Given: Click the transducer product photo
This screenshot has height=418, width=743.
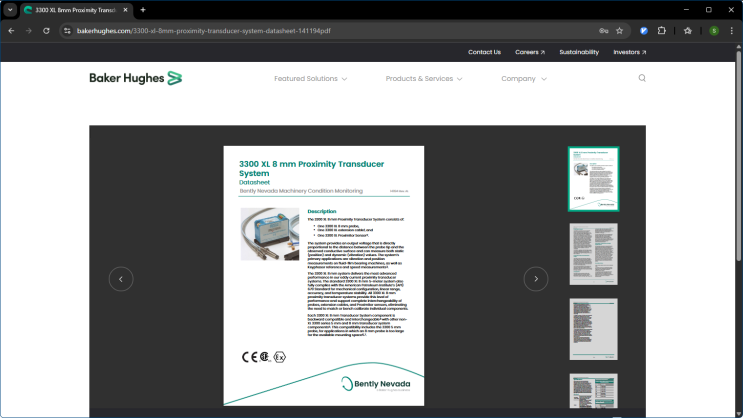Looking at the screenshot, I should pos(270,234).
